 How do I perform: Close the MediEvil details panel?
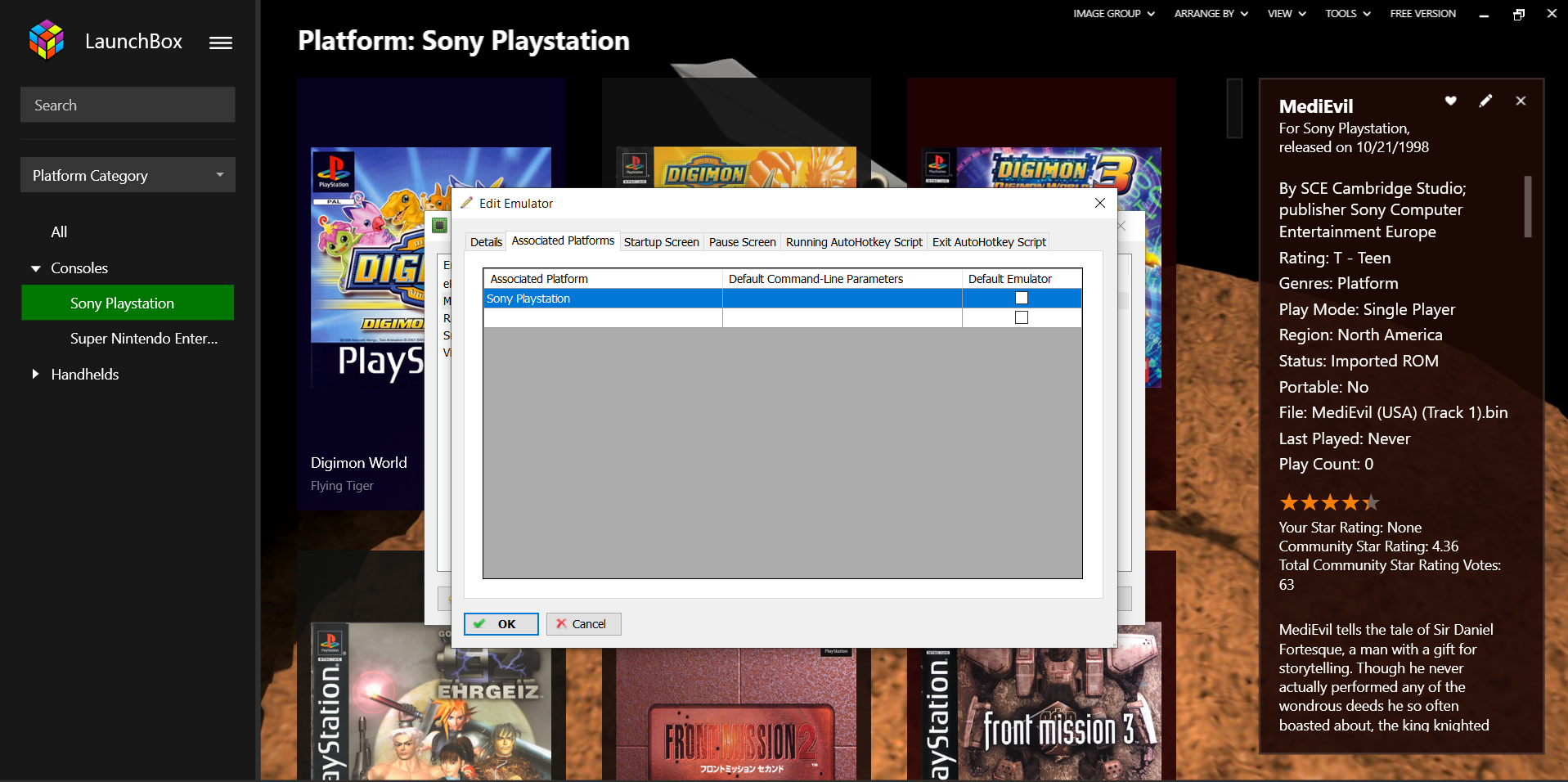[1521, 101]
